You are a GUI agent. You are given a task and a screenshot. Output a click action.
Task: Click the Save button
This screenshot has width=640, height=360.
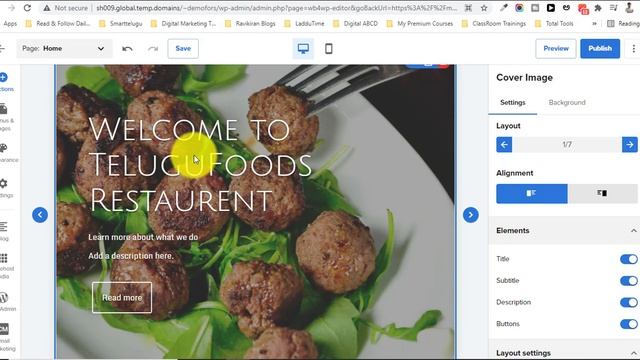pyautogui.click(x=183, y=49)
